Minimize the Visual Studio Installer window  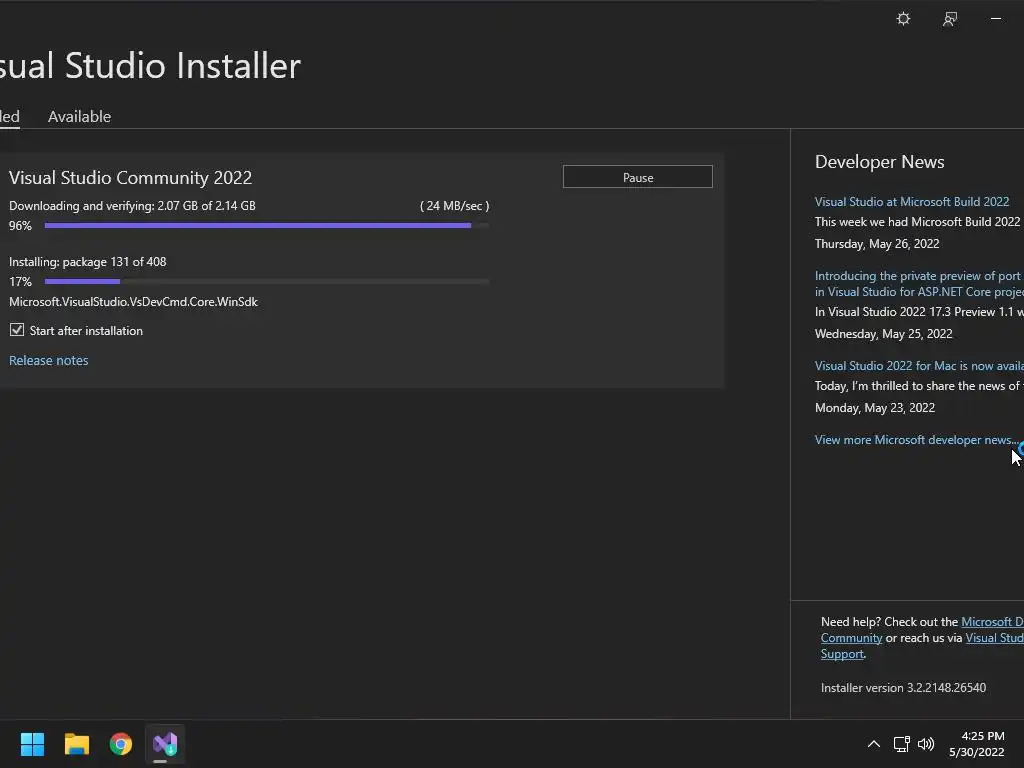pyautogui.click(x=996, y=19)
